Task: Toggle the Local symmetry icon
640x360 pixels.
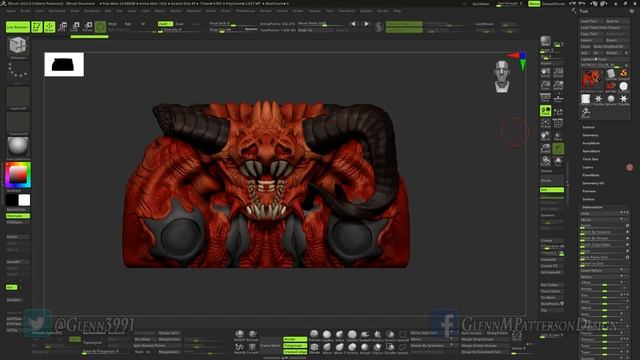Action: (x=545, y=111)
